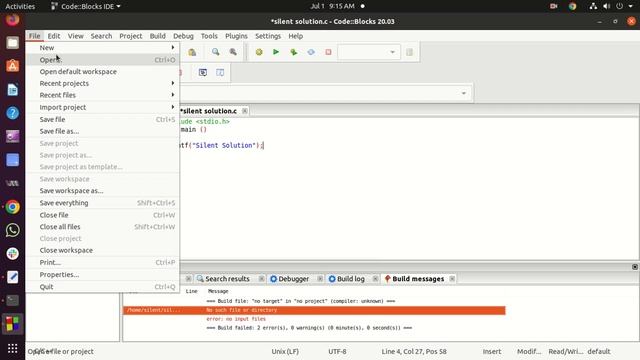Screen dimensions: 640x360
Task: Choose Save file menu entry
Action: (102, 120)
